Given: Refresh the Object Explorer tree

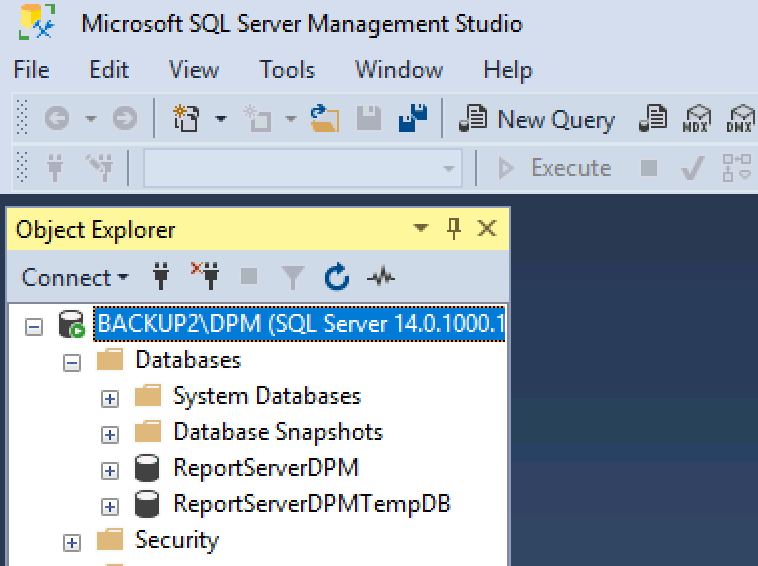Looking at the screenshot, I should pos(336,276).
